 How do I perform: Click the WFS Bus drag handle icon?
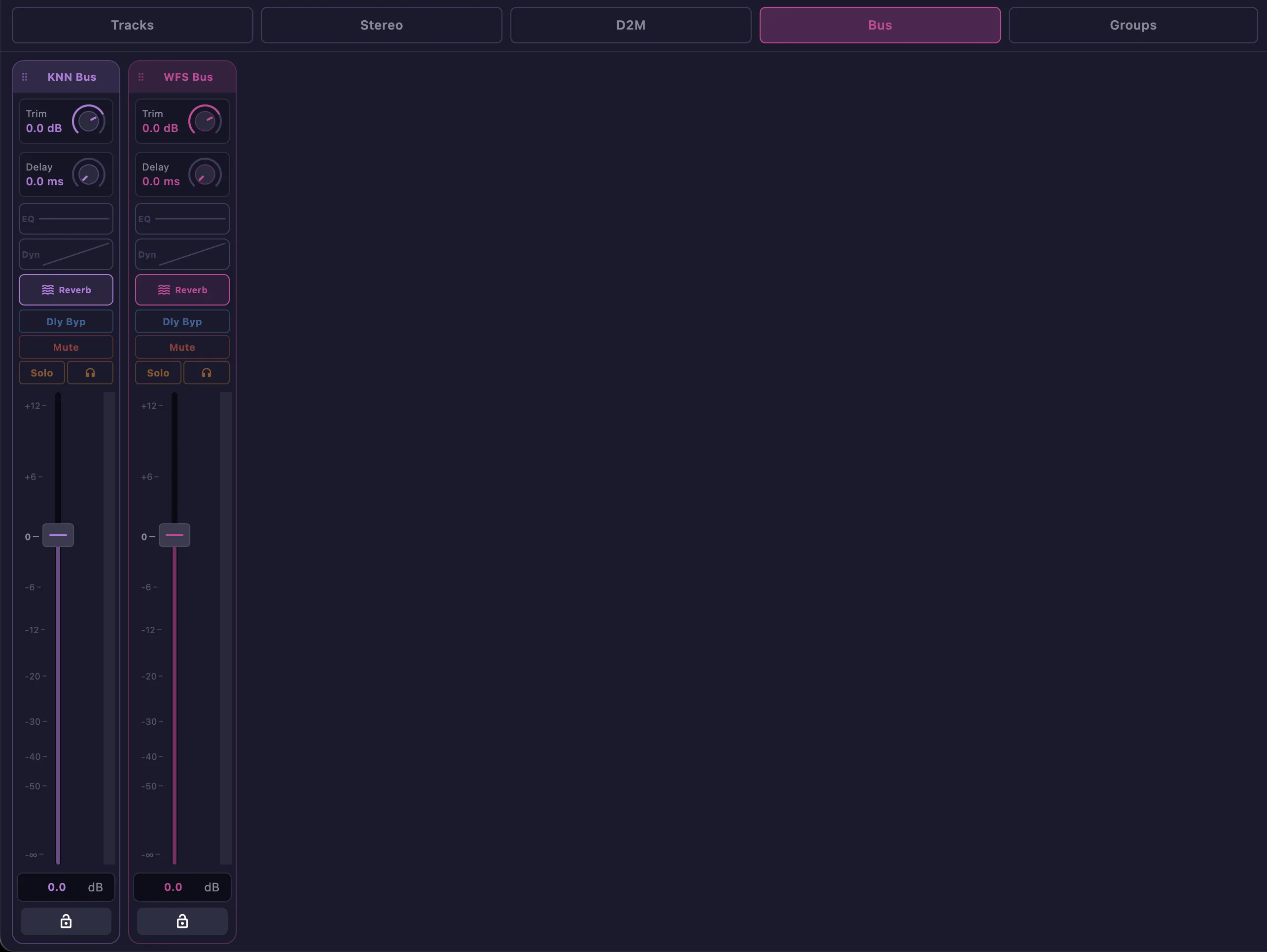click(x=141, y=77)
